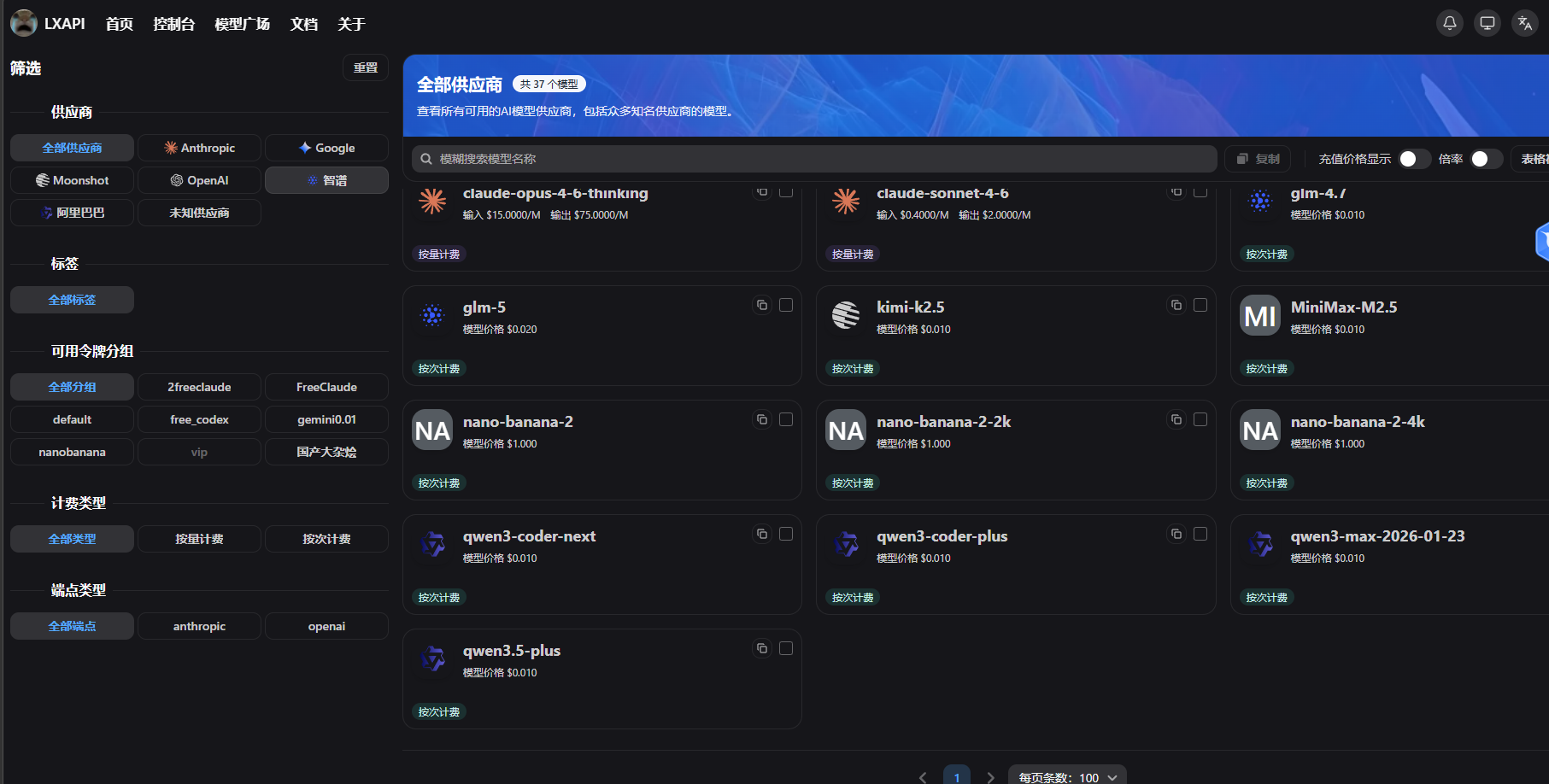Go to the previous page arrow
The height and width of the screenshot is (784, 1549).
tap(923, 777)
